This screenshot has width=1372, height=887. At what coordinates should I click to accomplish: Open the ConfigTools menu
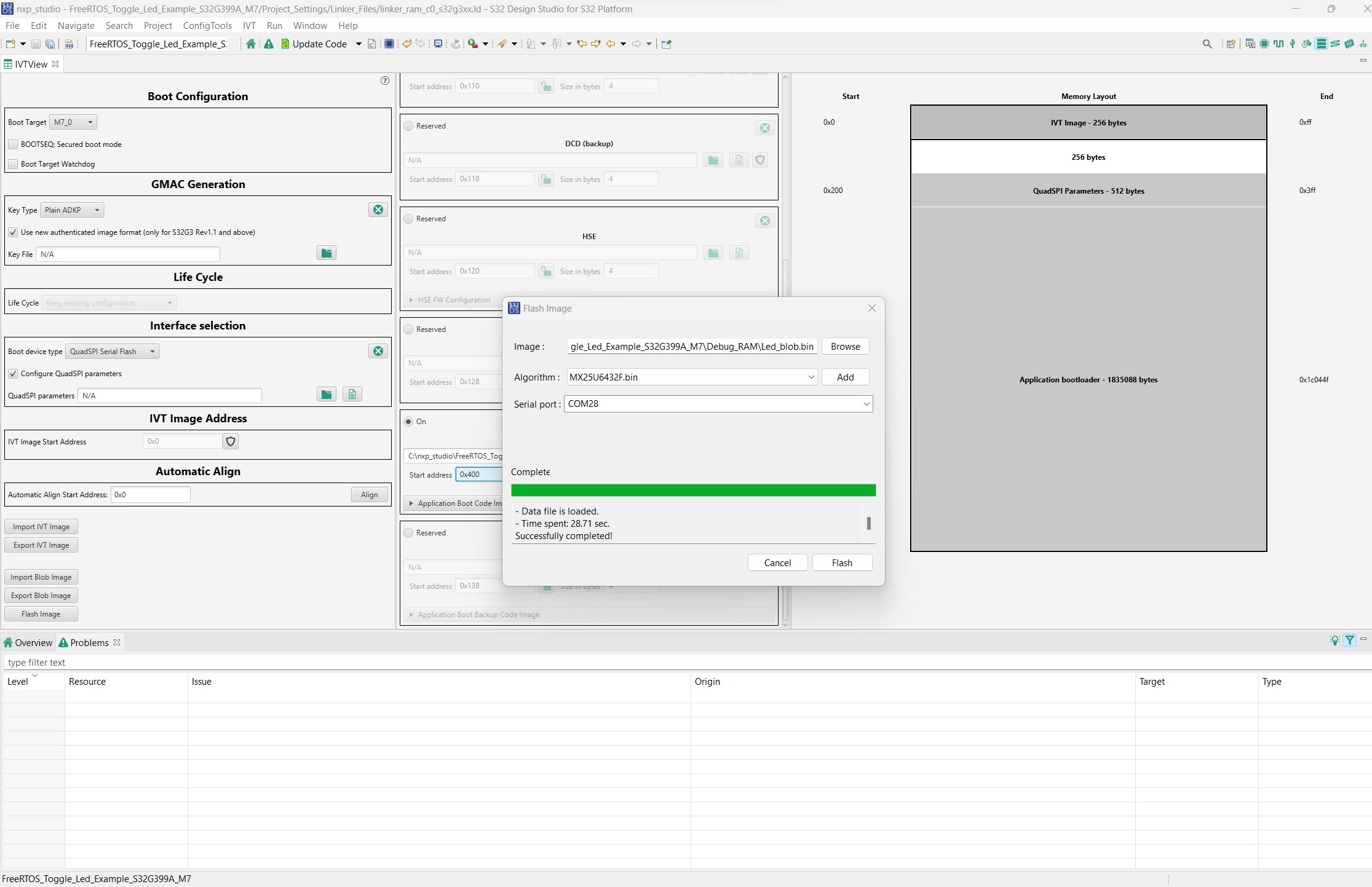(207, 26)
